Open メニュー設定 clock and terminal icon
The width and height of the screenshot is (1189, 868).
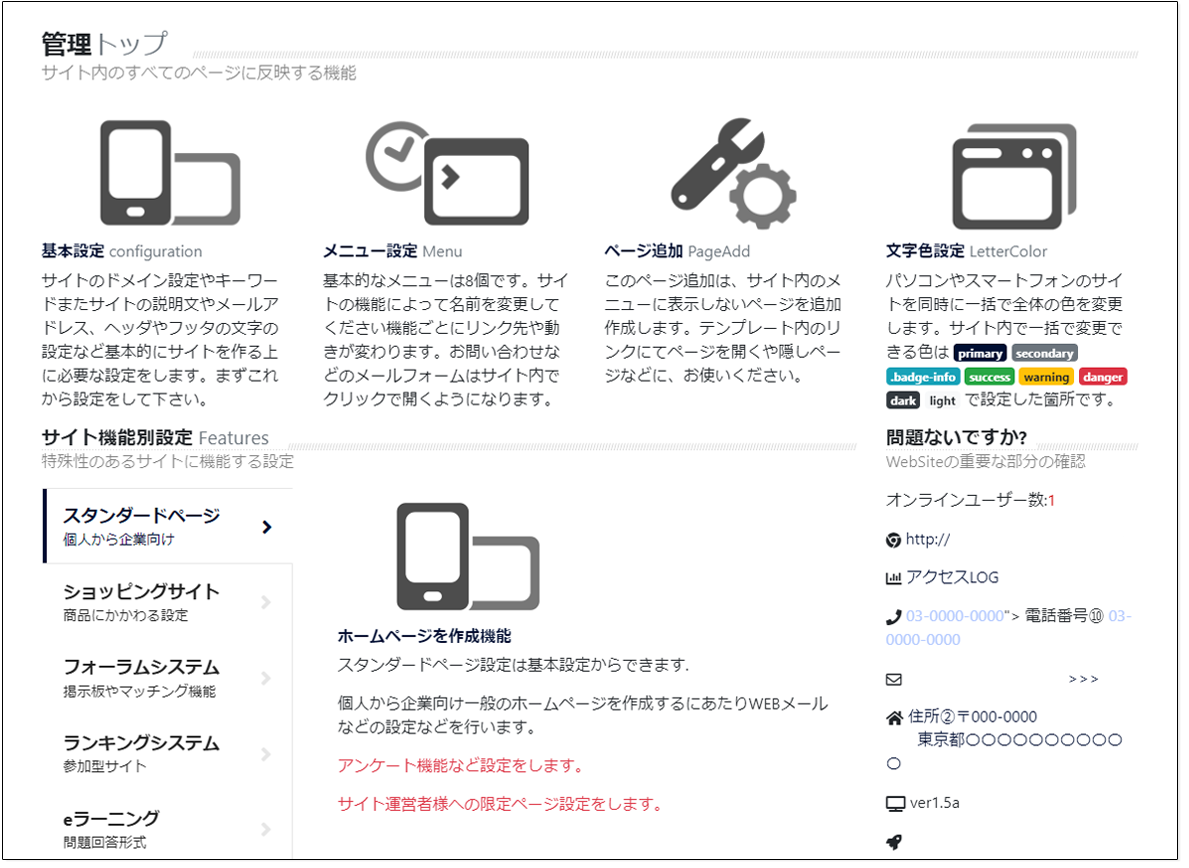447,174
